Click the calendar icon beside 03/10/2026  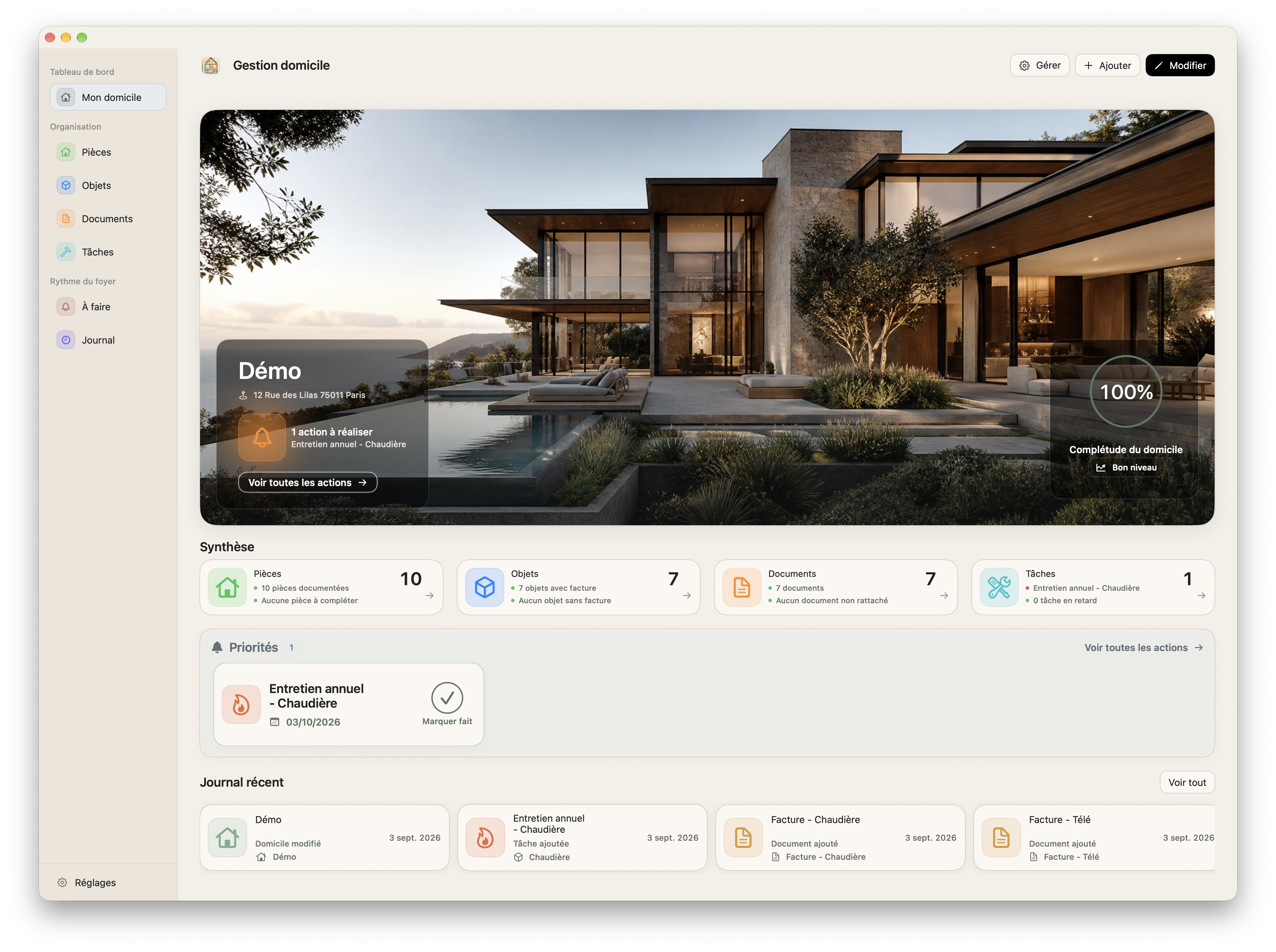coord(274,722)
